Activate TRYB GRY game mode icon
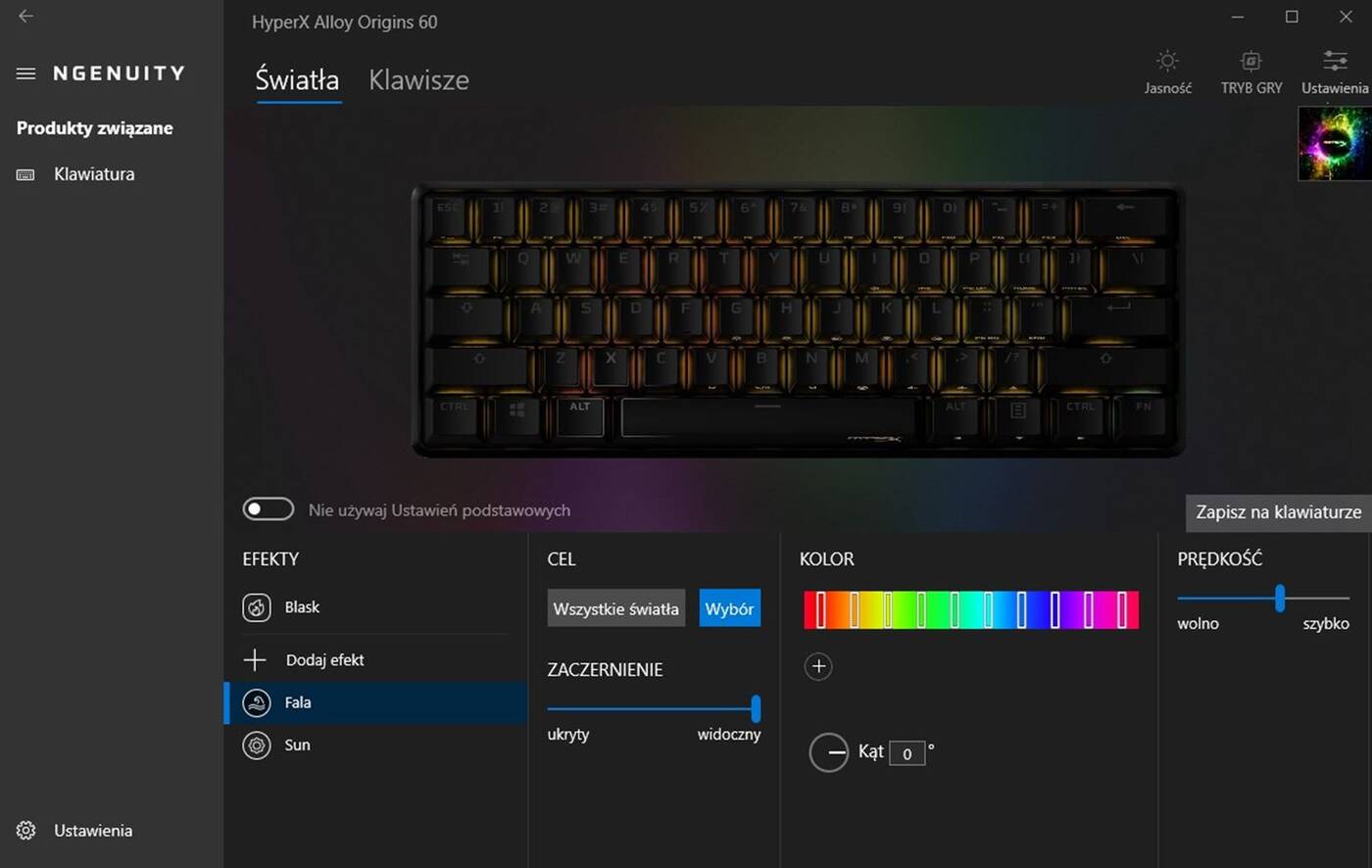The height and width of the screenshot is (868, 1372). point(1251,61)
